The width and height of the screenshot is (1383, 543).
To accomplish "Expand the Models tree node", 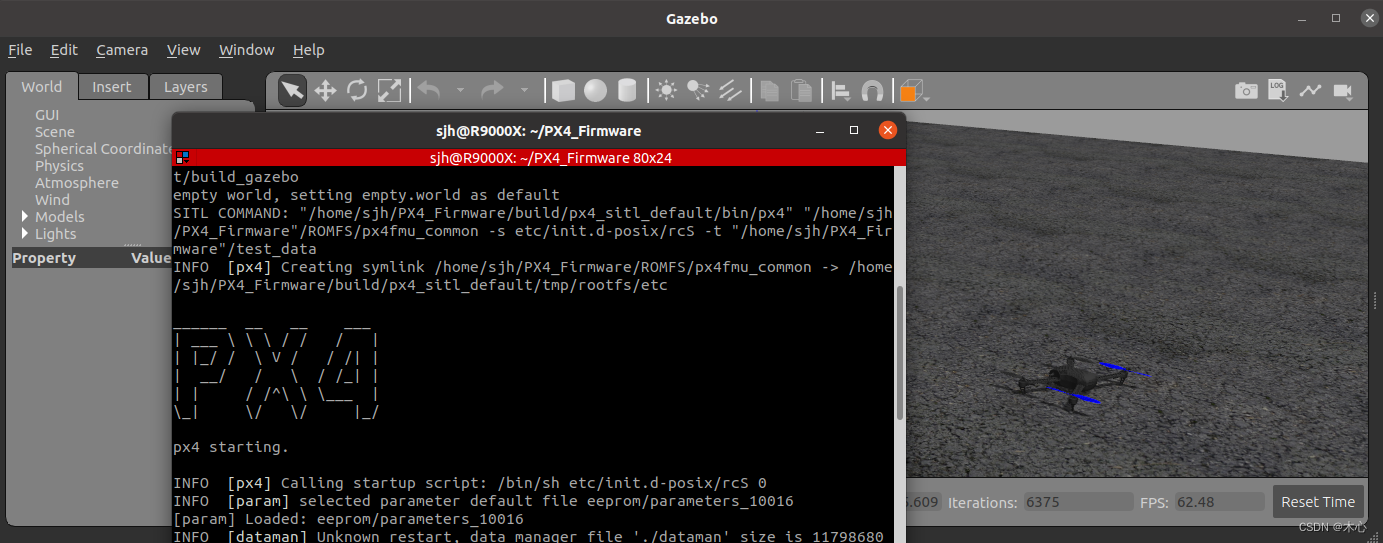I will pos(26,217).
